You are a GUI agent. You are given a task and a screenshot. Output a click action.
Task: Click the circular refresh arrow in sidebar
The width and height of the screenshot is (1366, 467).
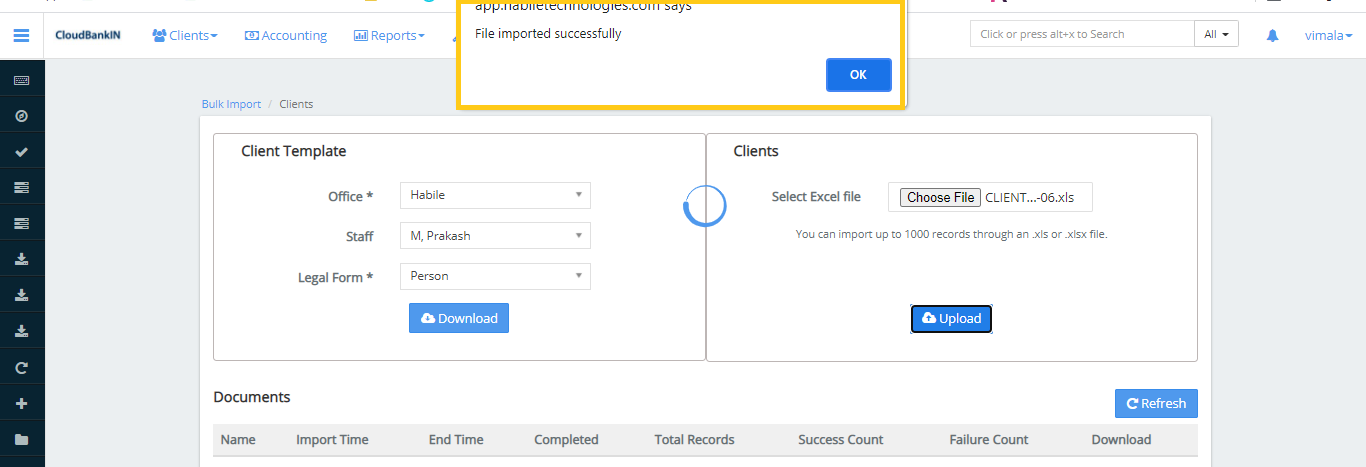pos(21,368)
